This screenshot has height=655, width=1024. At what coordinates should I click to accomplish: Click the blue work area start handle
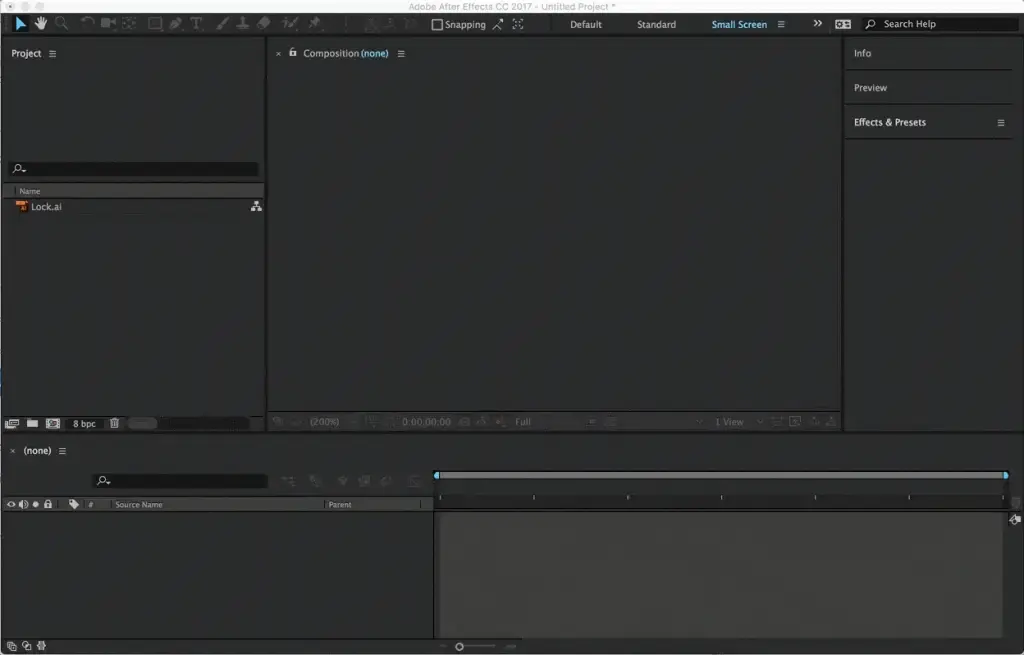(x=436, y=475)
